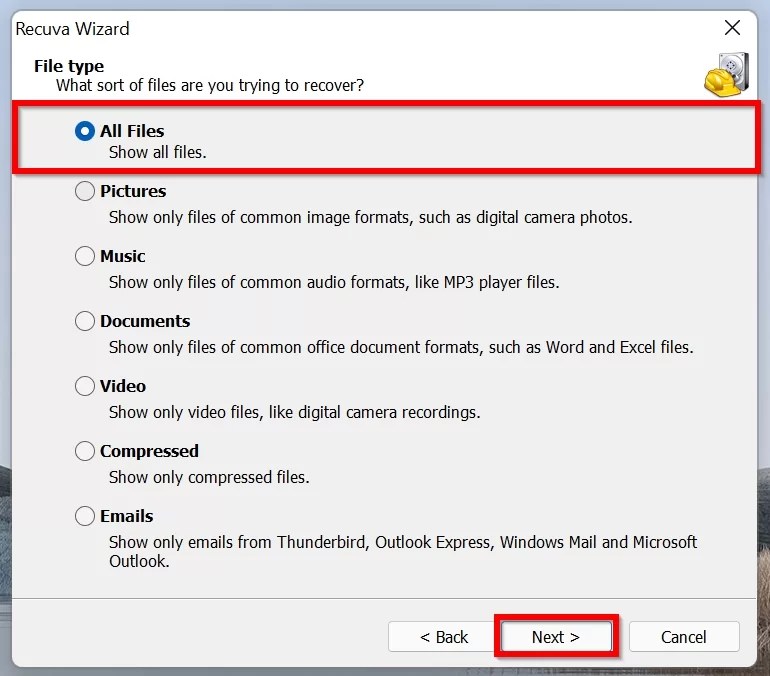Click the 'File type' heading

(69, 66)
